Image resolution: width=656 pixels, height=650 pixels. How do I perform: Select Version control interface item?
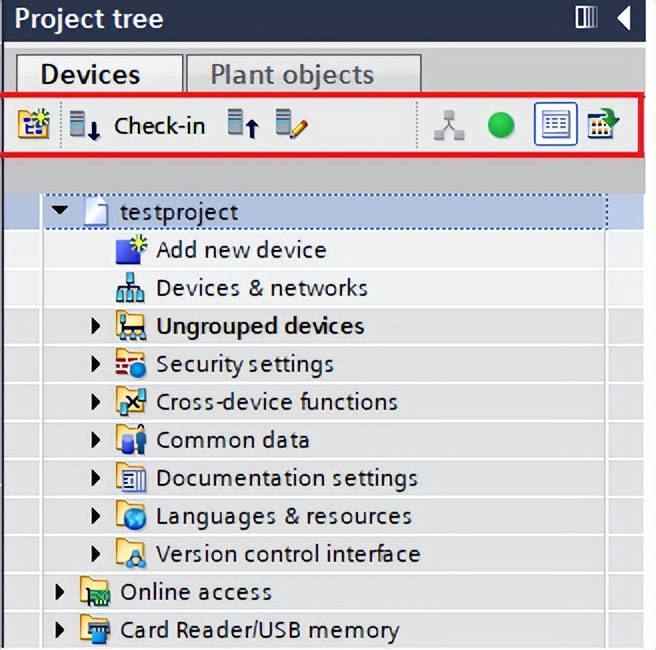click(x=287, y=554)
